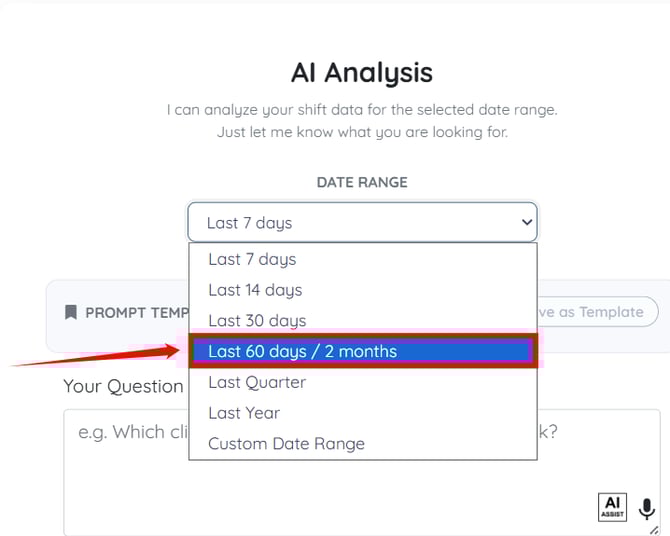
Task: Click the Your Question label
Action: (123, 386)
